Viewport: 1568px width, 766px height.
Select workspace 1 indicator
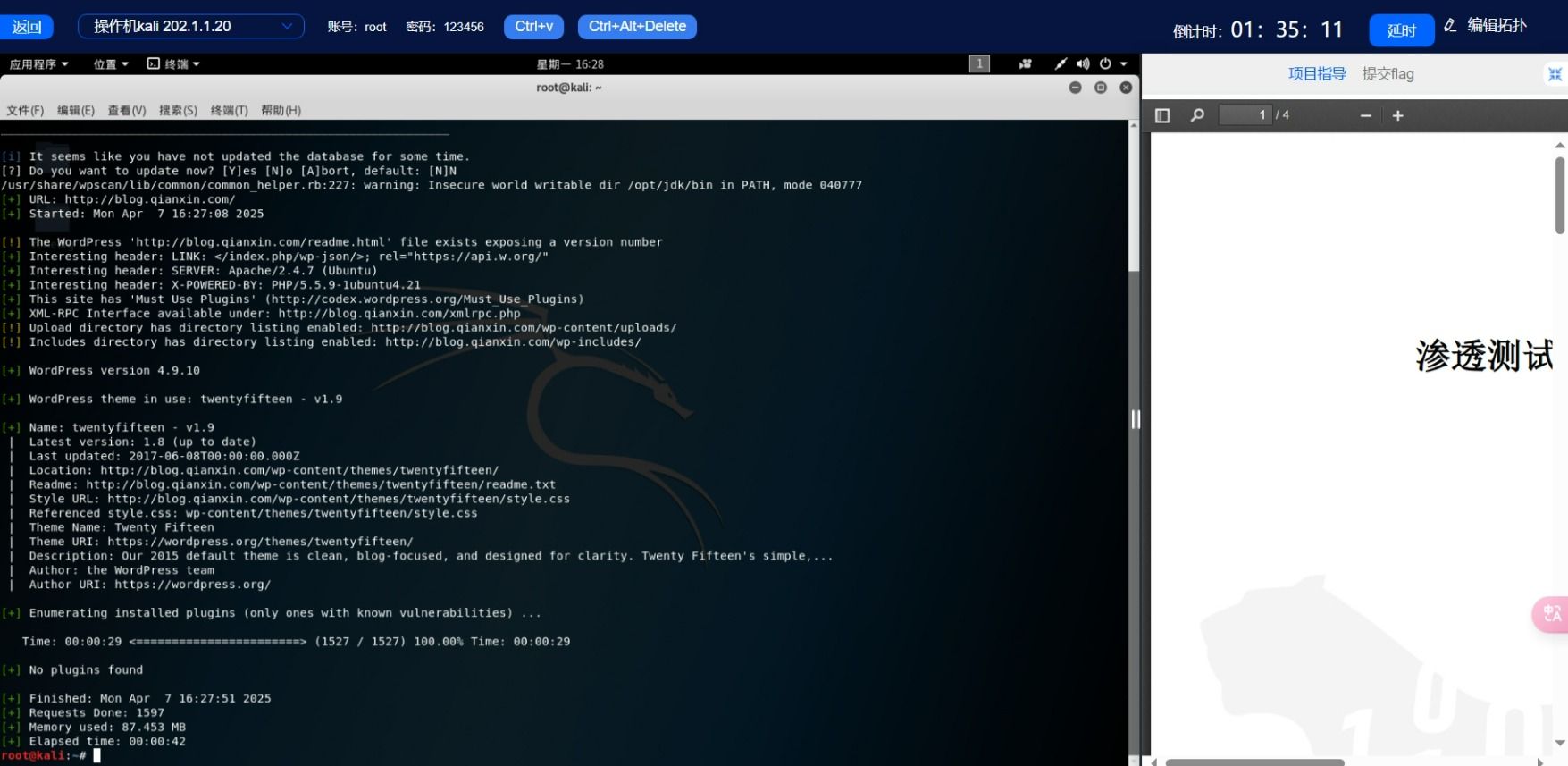click(x=979, y=63)
